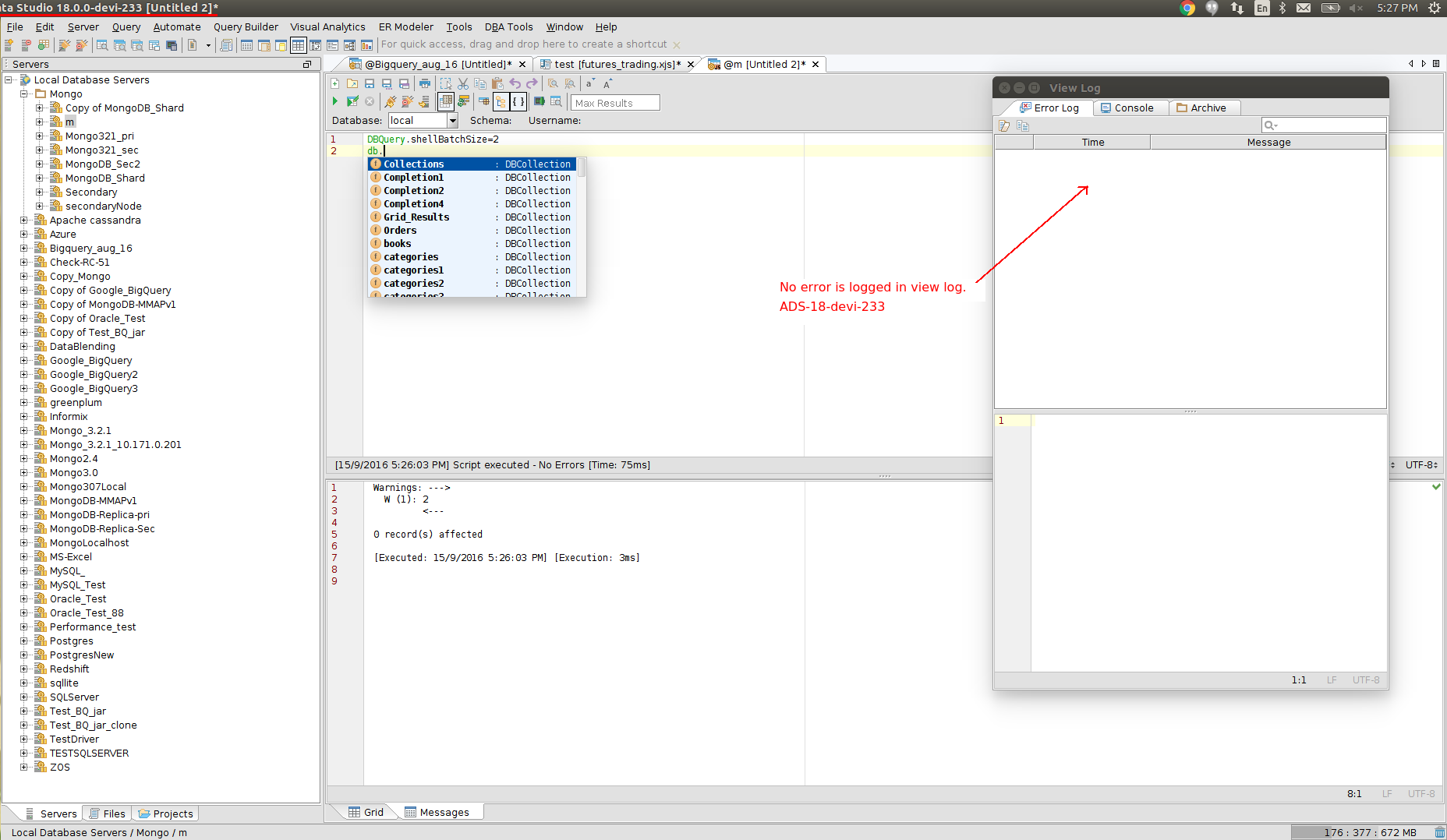Switch to the Files panel tab
The image size is (1447, 840).
(108, 814)
